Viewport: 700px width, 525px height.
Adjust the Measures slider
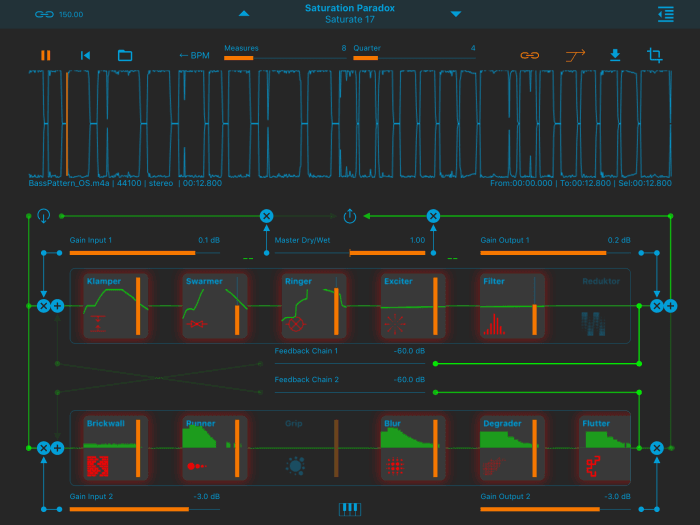click(285, 58)
